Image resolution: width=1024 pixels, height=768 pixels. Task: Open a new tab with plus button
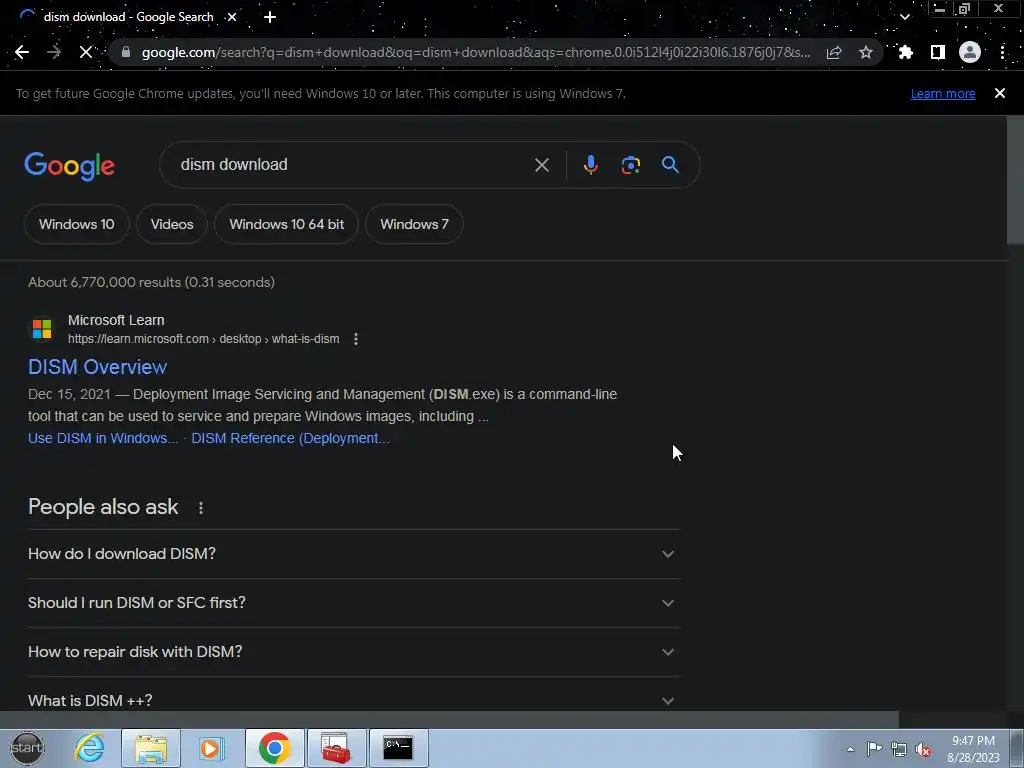pyautogui.click(x=270, y=17)
